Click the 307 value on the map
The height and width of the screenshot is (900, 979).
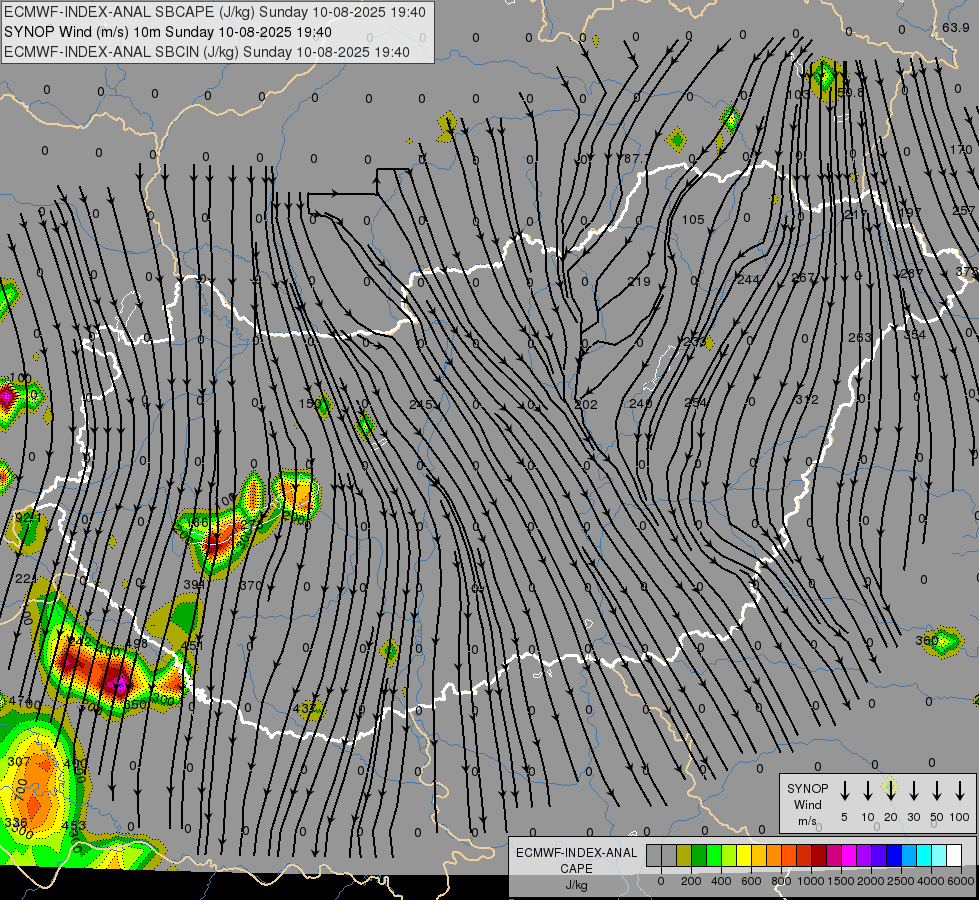click(19, 761)
